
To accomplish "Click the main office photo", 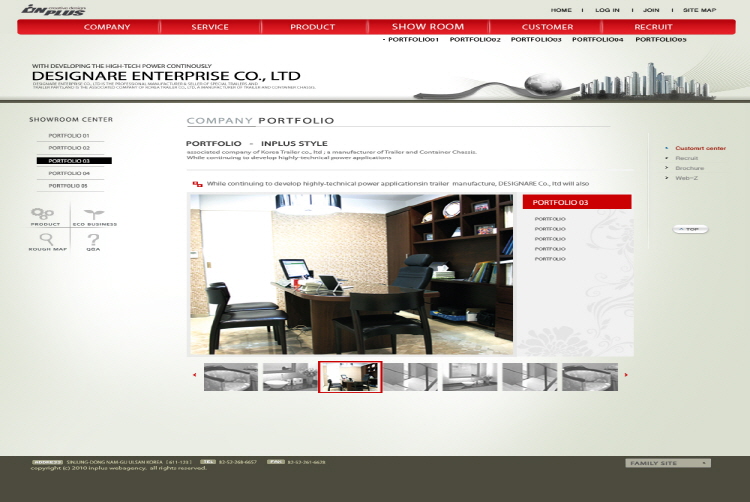I will coord(352,274).
